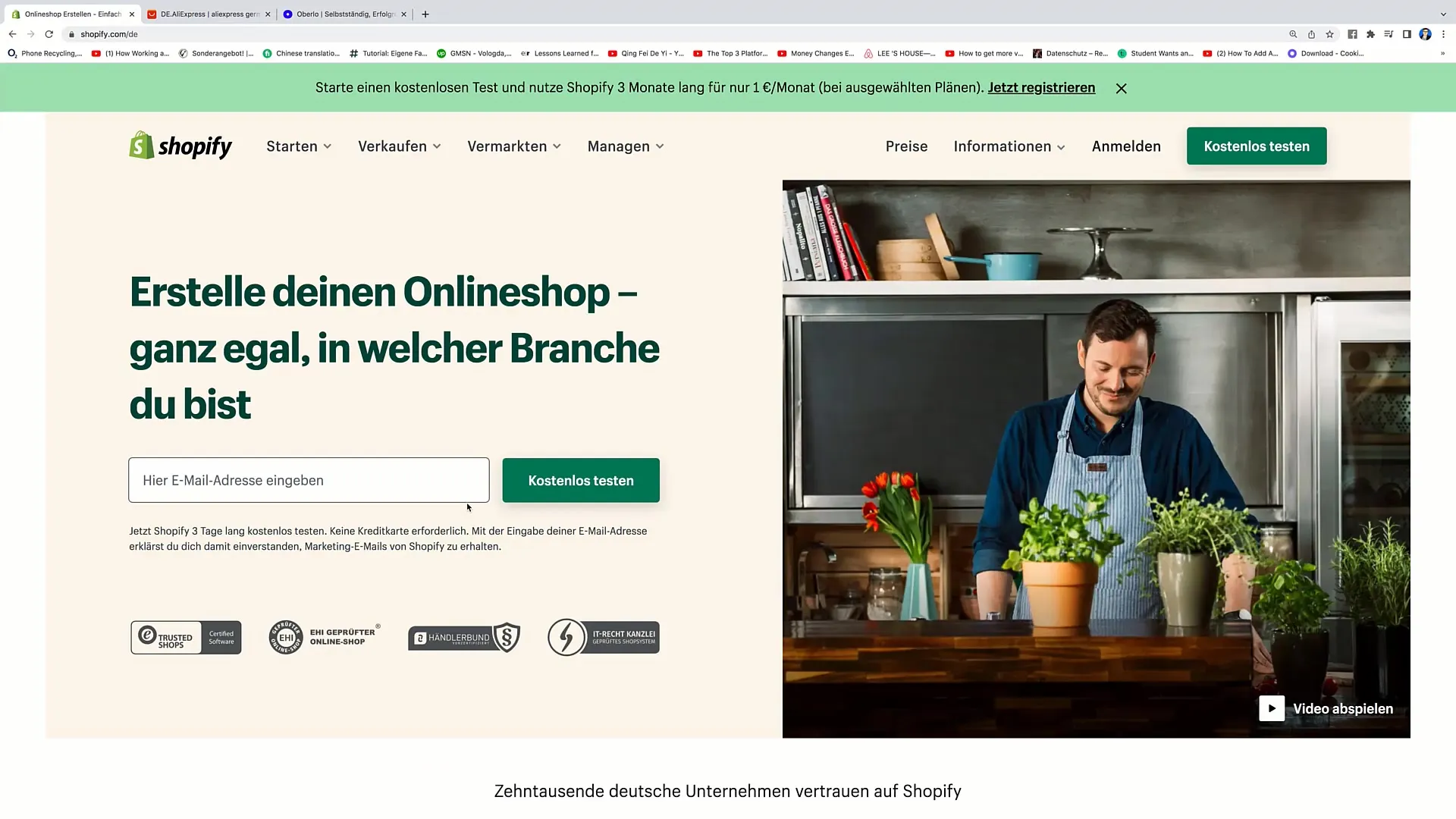This screenshot has width=1456, height=819.
Task: Bookmark this page with star icon
Action: coord(1329,34)
